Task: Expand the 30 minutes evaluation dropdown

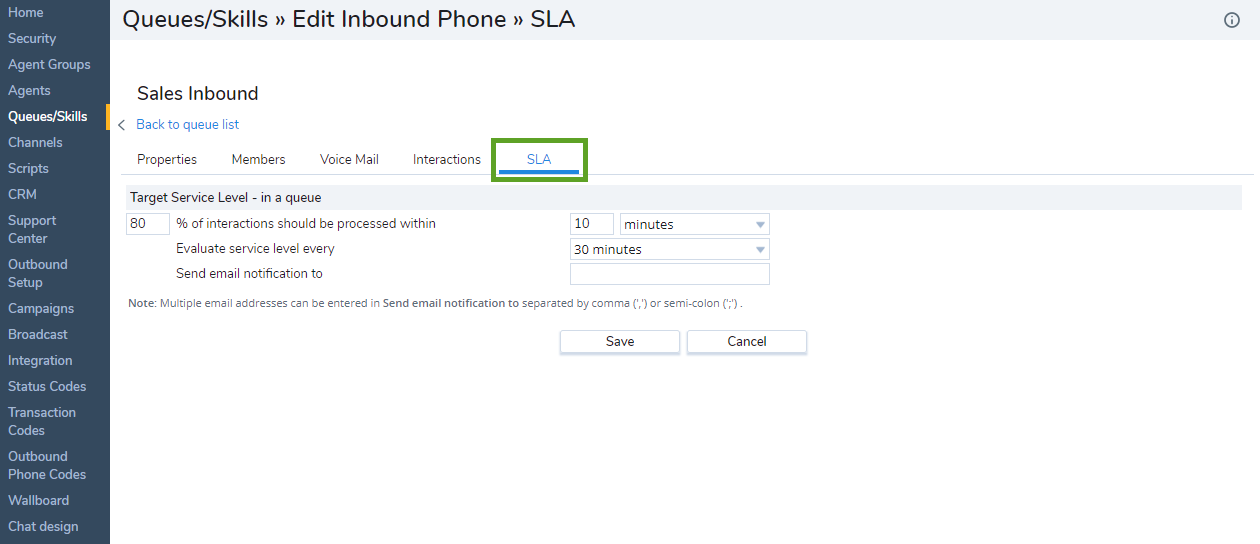Action: pyautogui.click(x=670, y=249)
